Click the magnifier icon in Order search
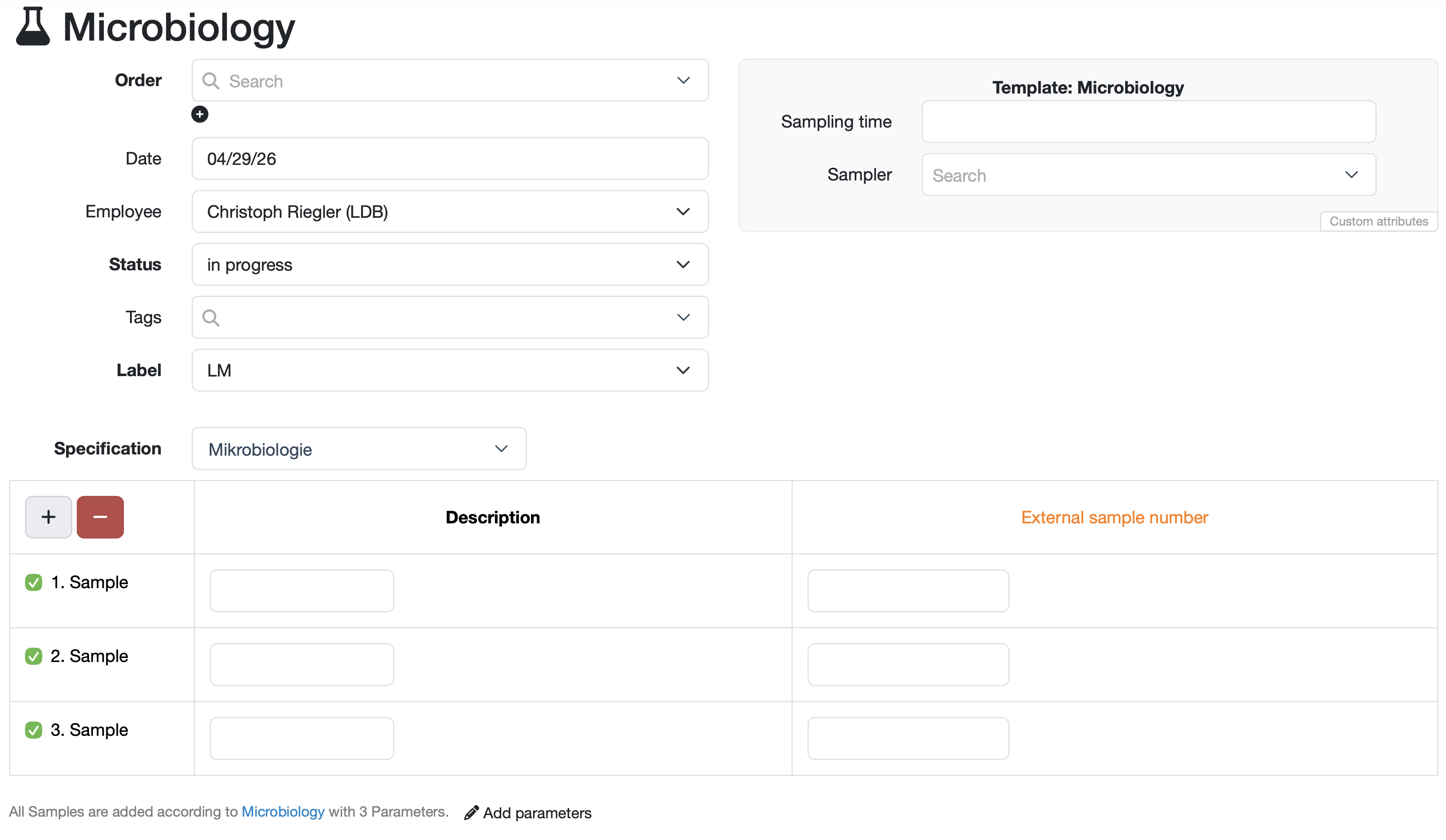This screenshot has height=840, width=1446. point(210,81)
